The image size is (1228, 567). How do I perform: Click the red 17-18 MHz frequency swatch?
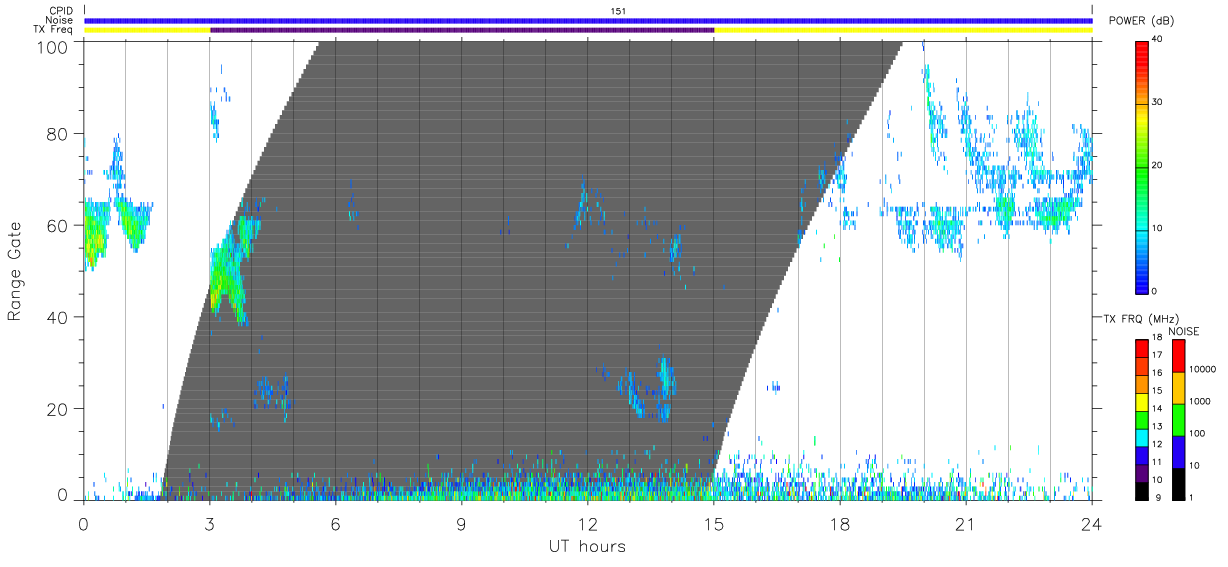(x=1142, y=349)
